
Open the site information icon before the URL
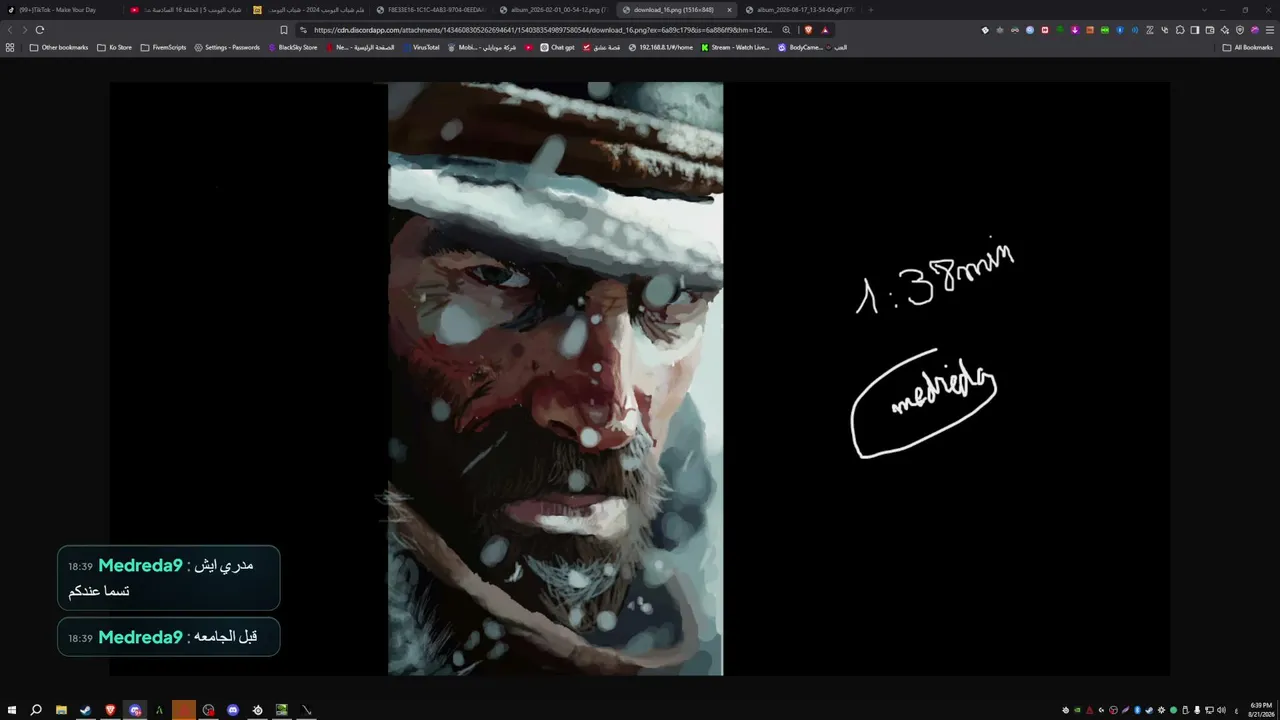[302, 30]
